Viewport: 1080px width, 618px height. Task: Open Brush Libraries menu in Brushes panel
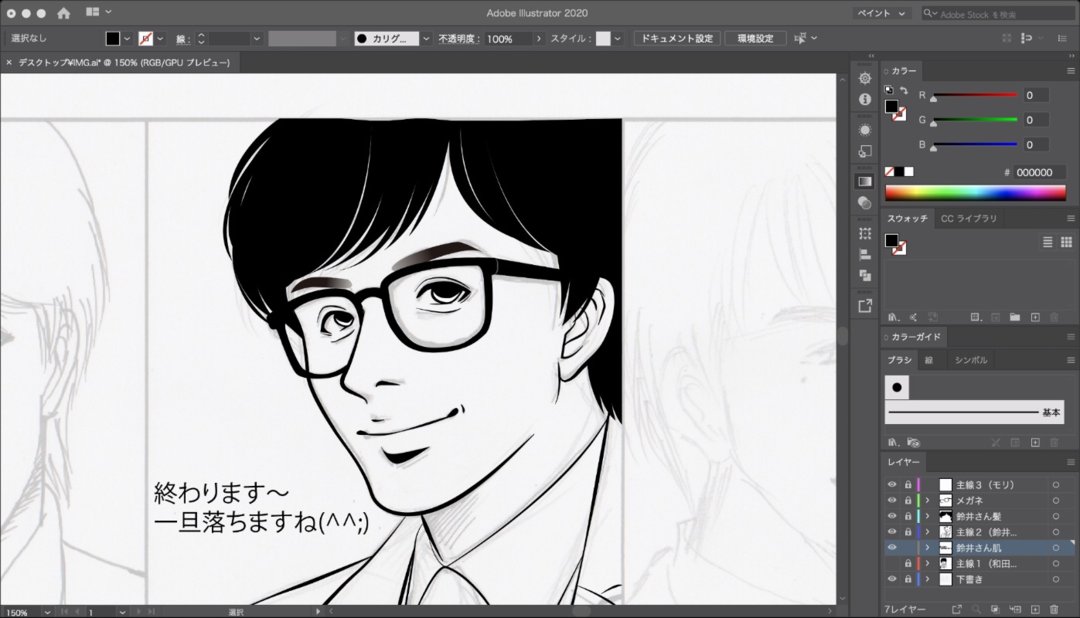tap(893, 442)
